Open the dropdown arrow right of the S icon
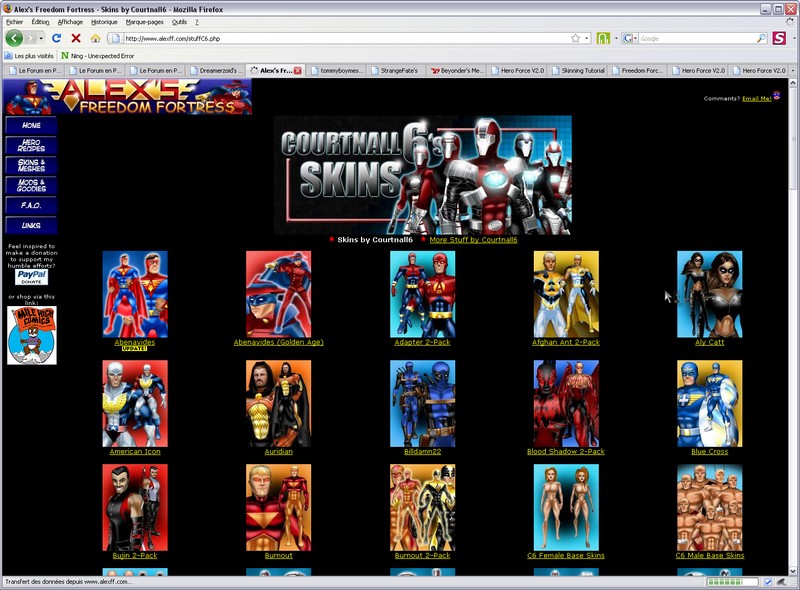Viewport: 800px width, 590px height. (x=793, y=38)
